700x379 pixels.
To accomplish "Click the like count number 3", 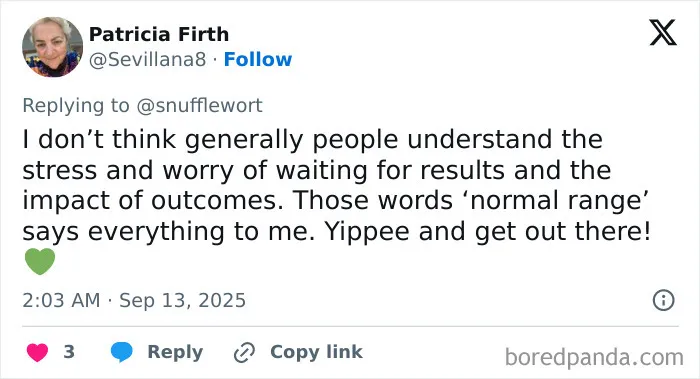I will coord(69,352).
